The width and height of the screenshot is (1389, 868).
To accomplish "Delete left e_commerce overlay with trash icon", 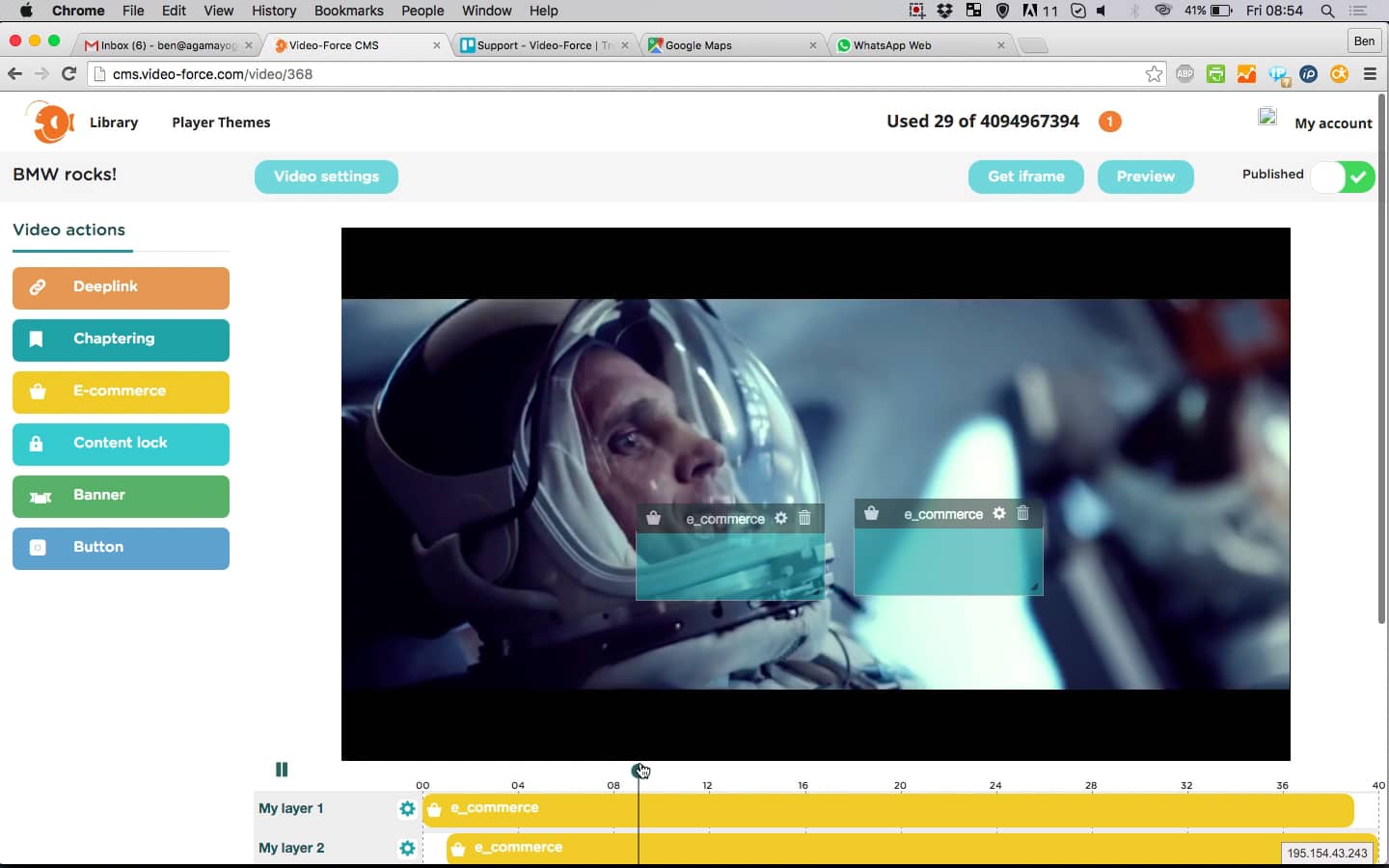I will pos(804,518).
